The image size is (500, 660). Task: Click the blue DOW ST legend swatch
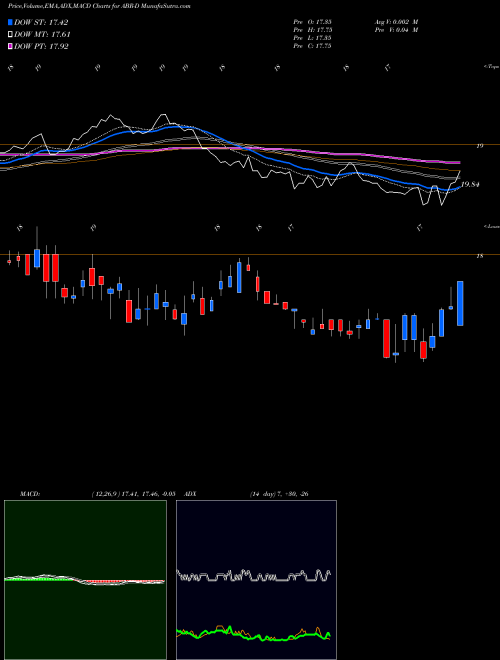point(11,23)
